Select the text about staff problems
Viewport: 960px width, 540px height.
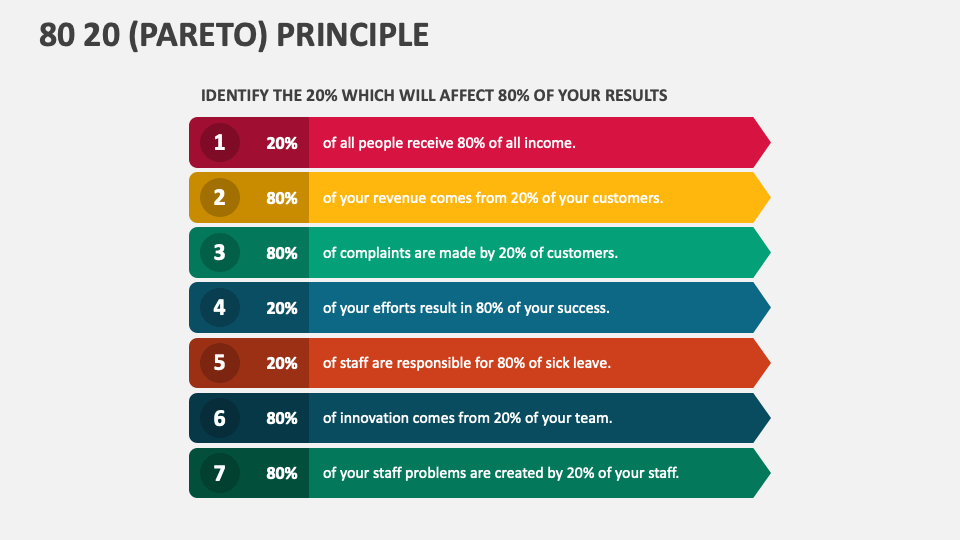(501, 473)
